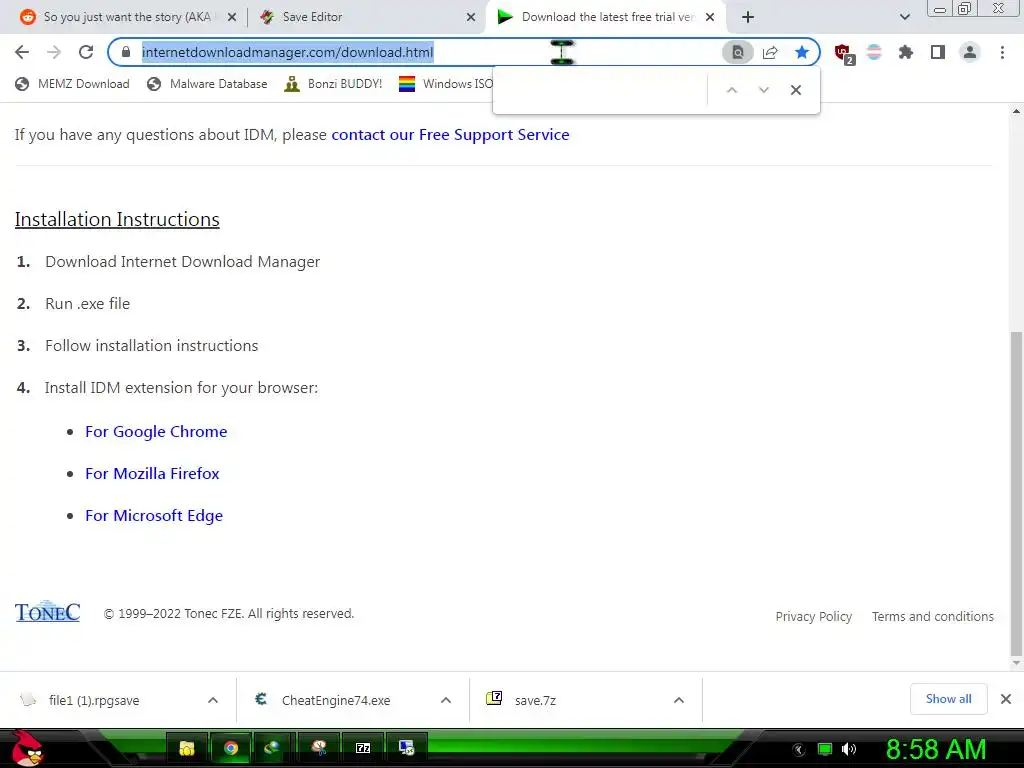Screen dimensions: 1024x768
Task: Click the striped extension icon beside uBlock
Action: (x=874, y=52)
